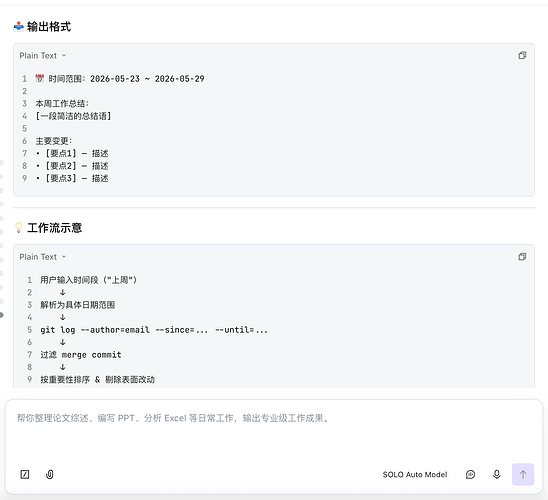Click the 工作流示意 section heading

tap(48, 228)
